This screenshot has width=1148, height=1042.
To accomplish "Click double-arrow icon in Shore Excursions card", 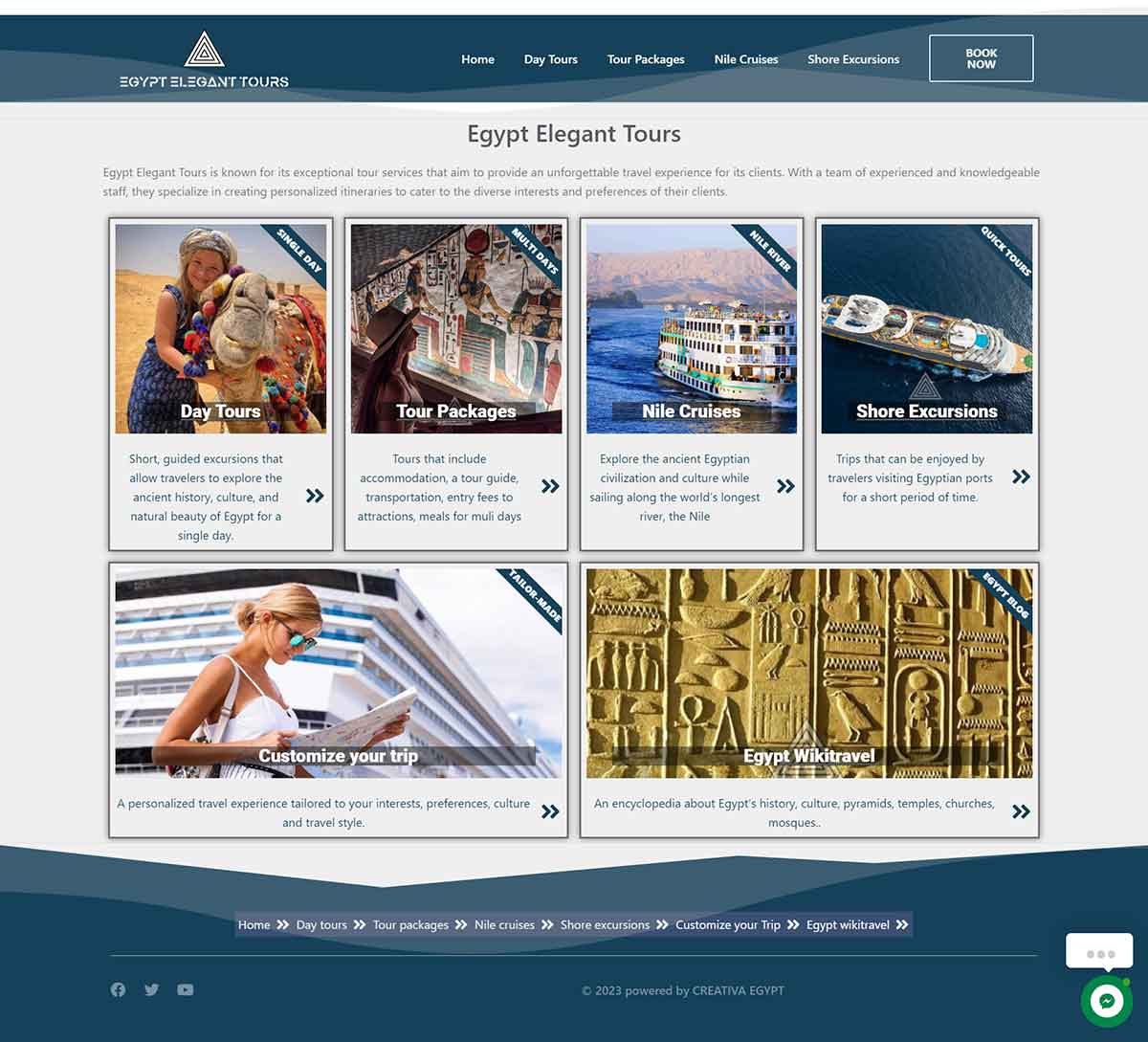I will [x=1021, y=477].
